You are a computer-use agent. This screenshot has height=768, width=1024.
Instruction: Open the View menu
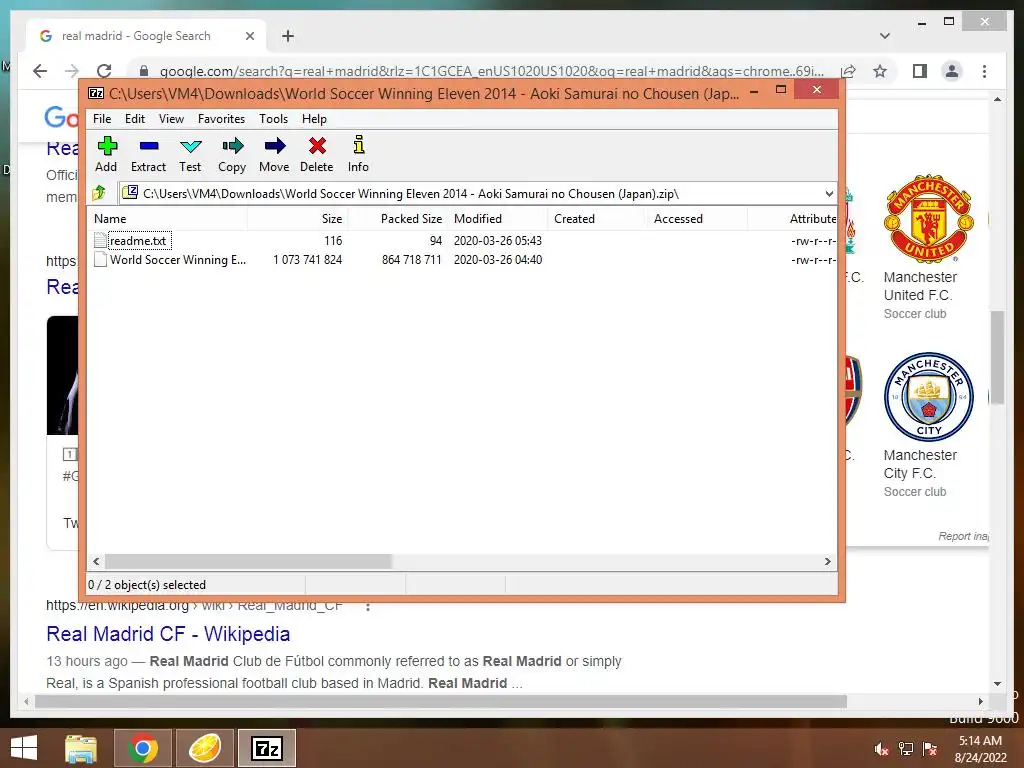(x=171, y=119)
